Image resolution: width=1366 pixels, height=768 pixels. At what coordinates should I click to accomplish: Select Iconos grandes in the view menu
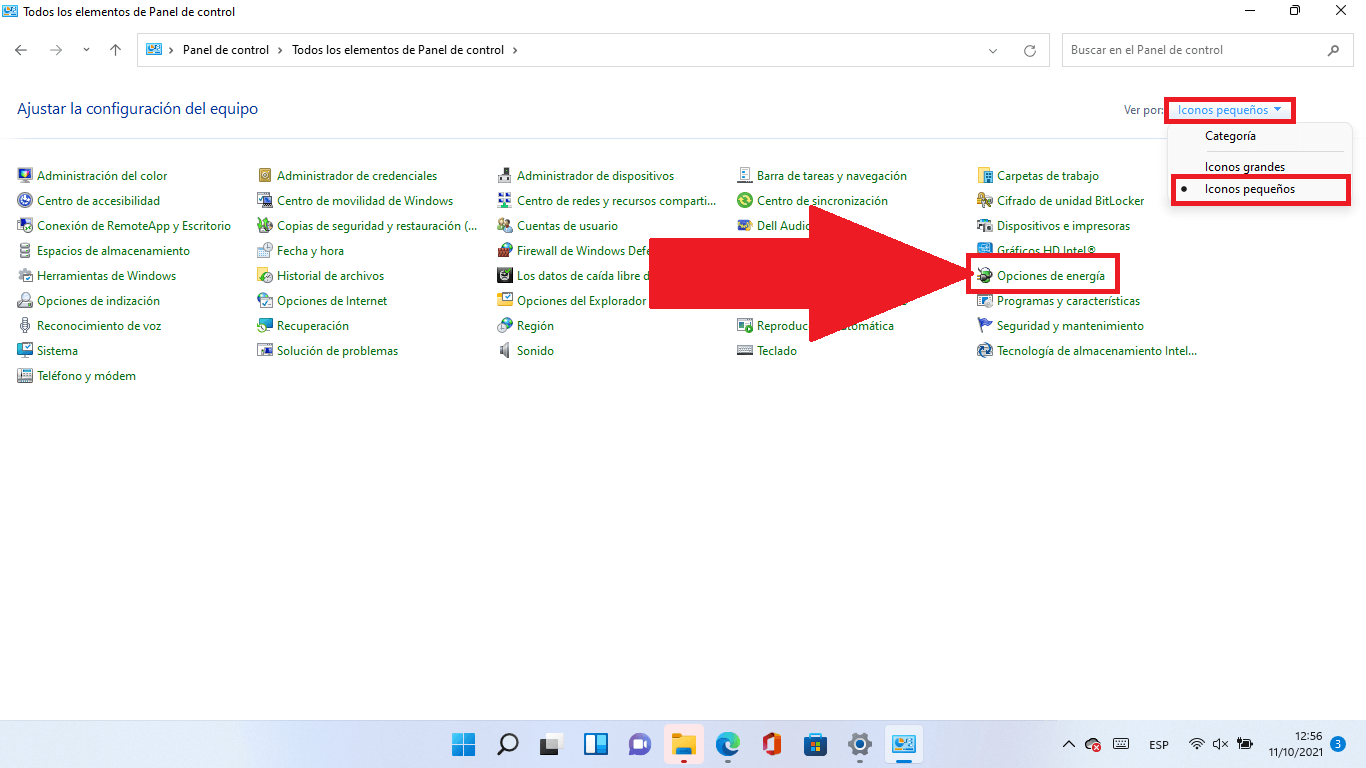(1245, 167)
